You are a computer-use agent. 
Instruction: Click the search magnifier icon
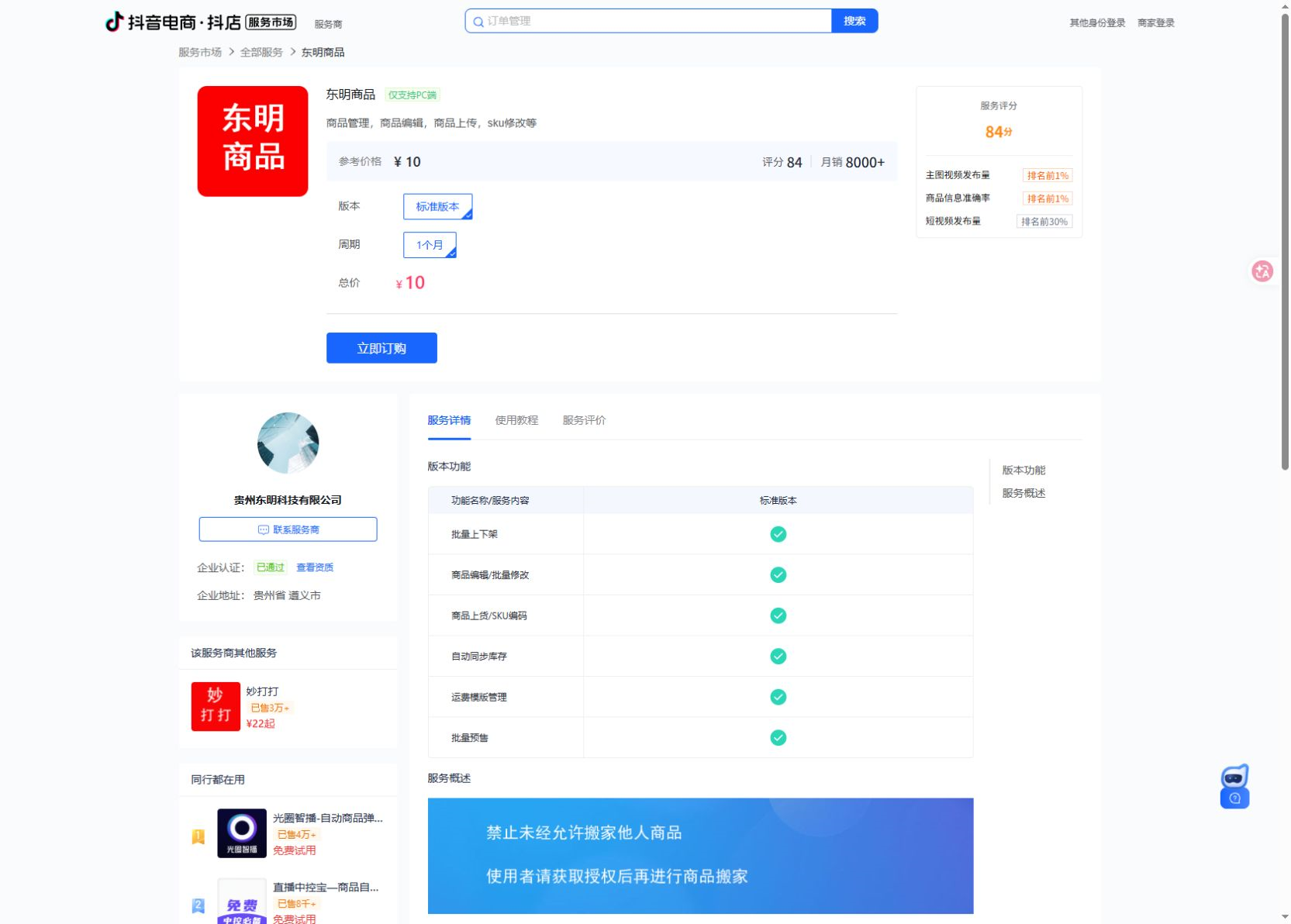point(478,22)
